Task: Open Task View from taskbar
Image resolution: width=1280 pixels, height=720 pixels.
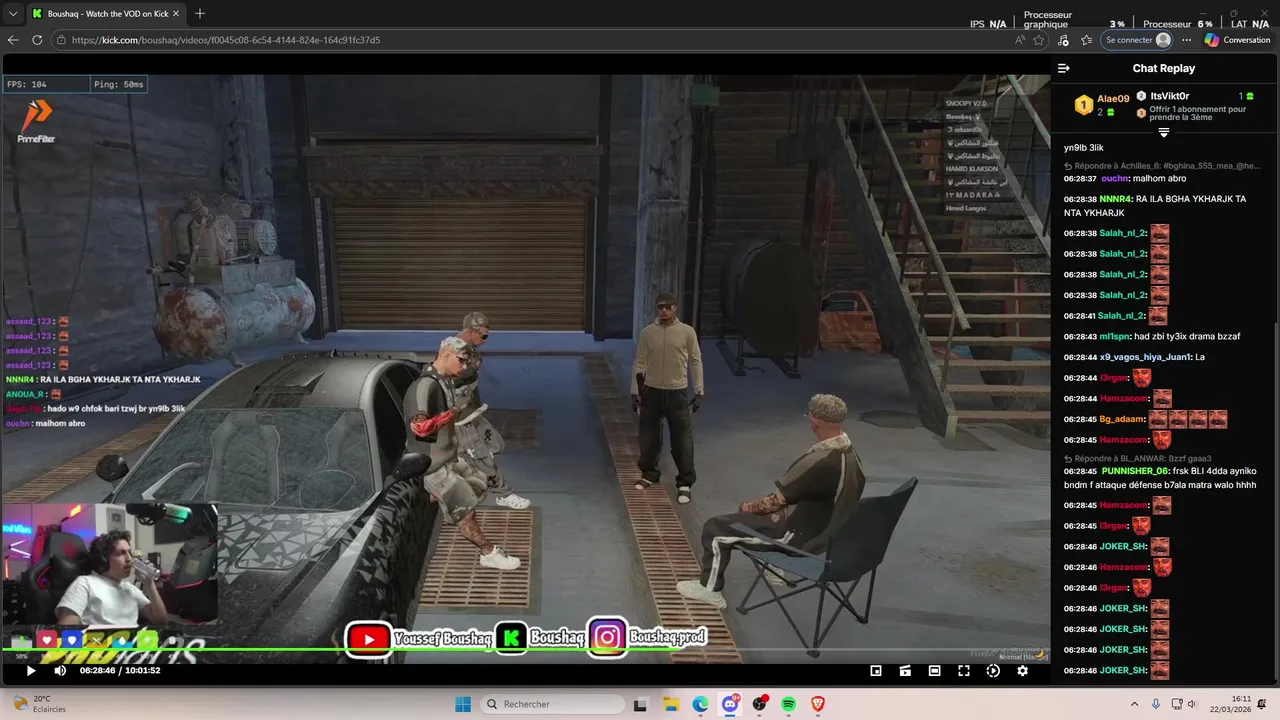Action: coord(641,704)
